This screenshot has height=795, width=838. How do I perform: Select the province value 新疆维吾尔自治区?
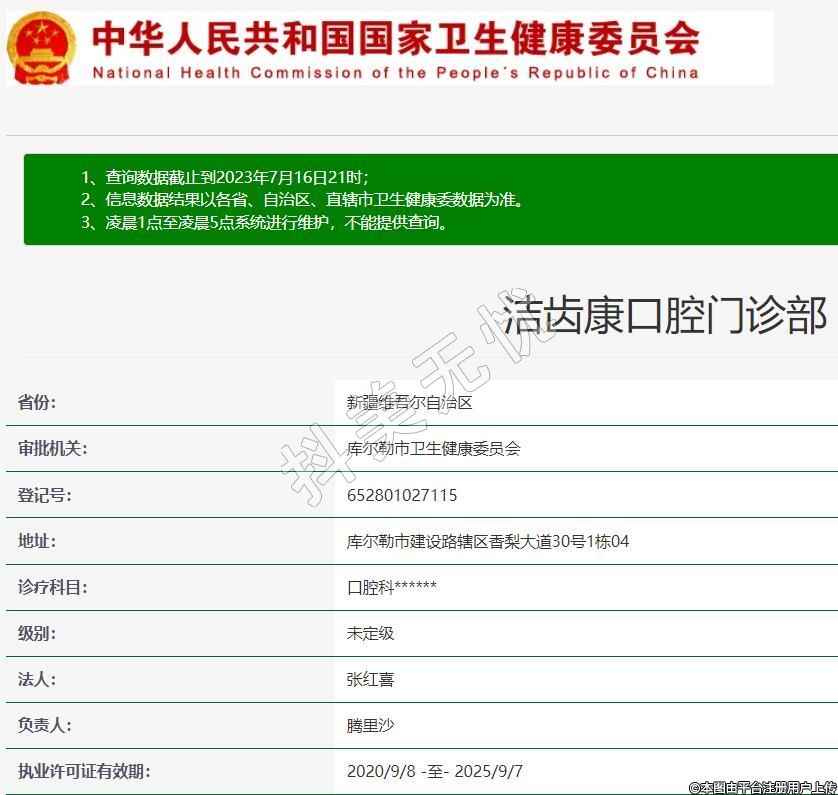pos(409,403)
